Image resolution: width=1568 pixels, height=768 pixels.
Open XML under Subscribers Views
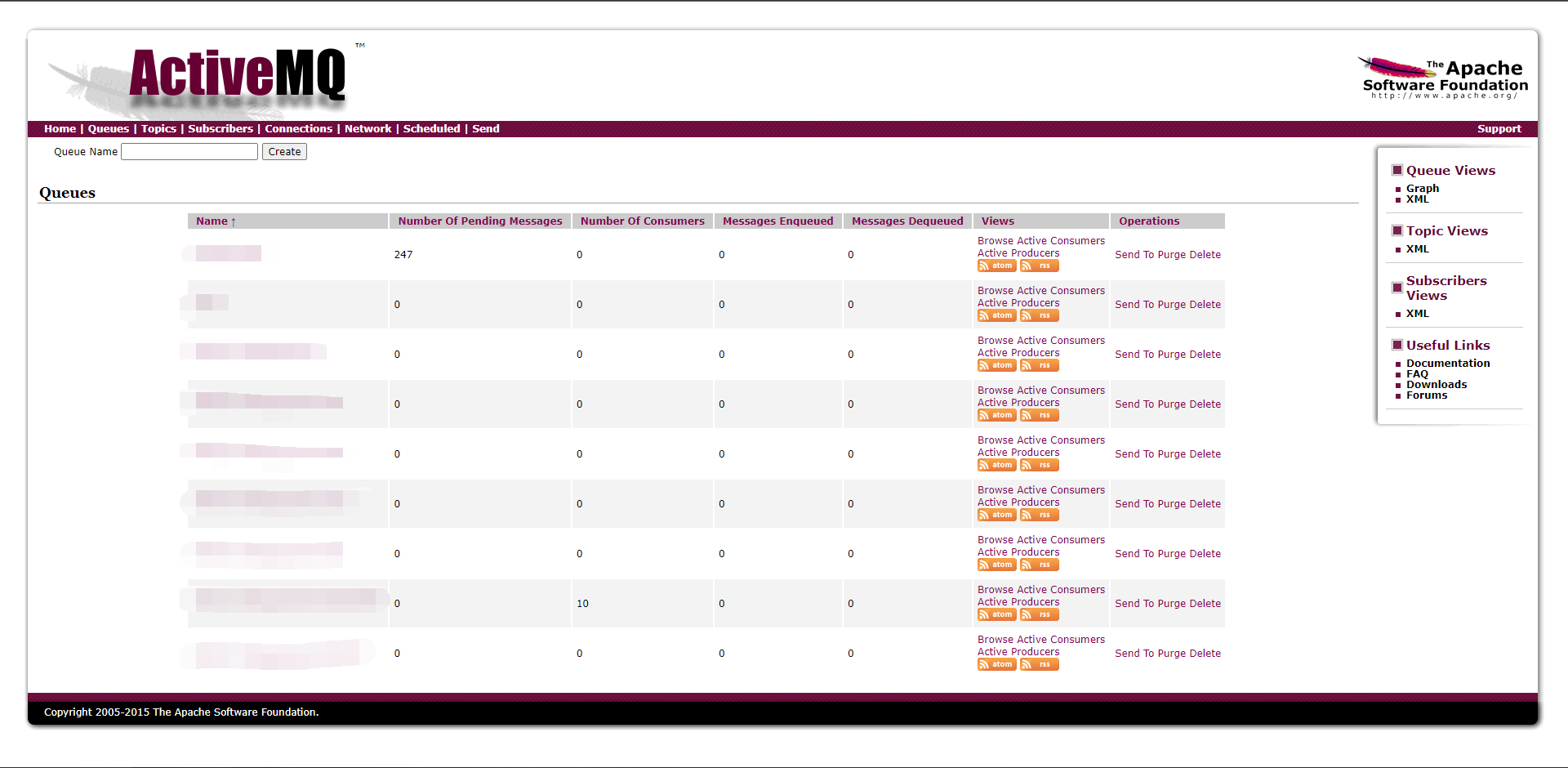pyautogui.click(x=1418, y=314)
